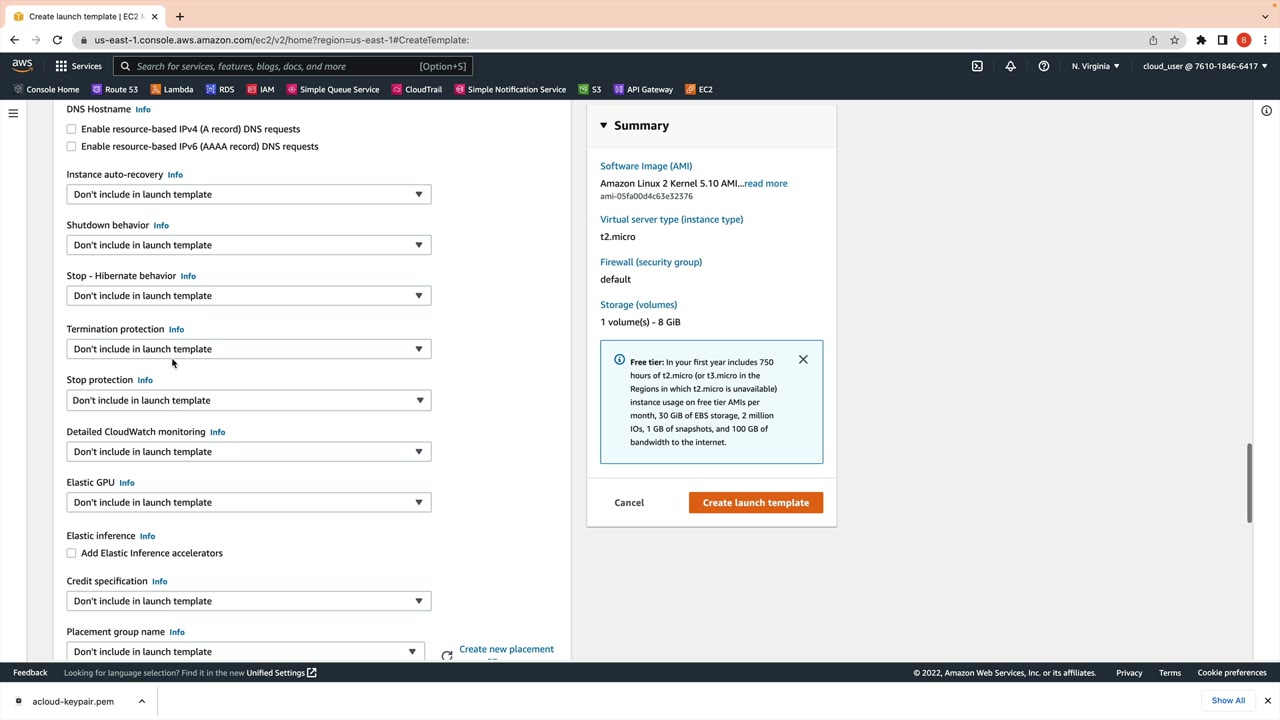Open Privacy link in footer
Screen dimensions: 1280x720
tap(1129, 673)
